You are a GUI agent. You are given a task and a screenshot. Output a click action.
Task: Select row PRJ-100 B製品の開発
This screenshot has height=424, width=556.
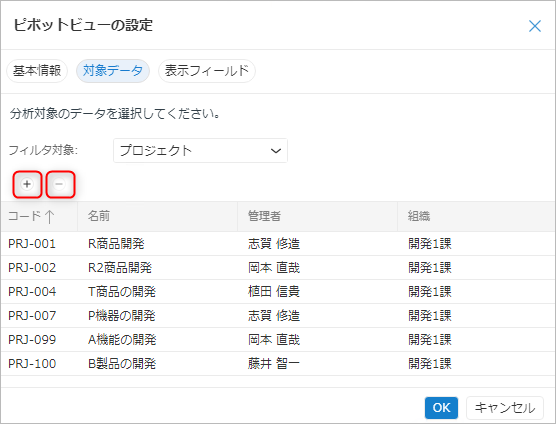(278, 364)
